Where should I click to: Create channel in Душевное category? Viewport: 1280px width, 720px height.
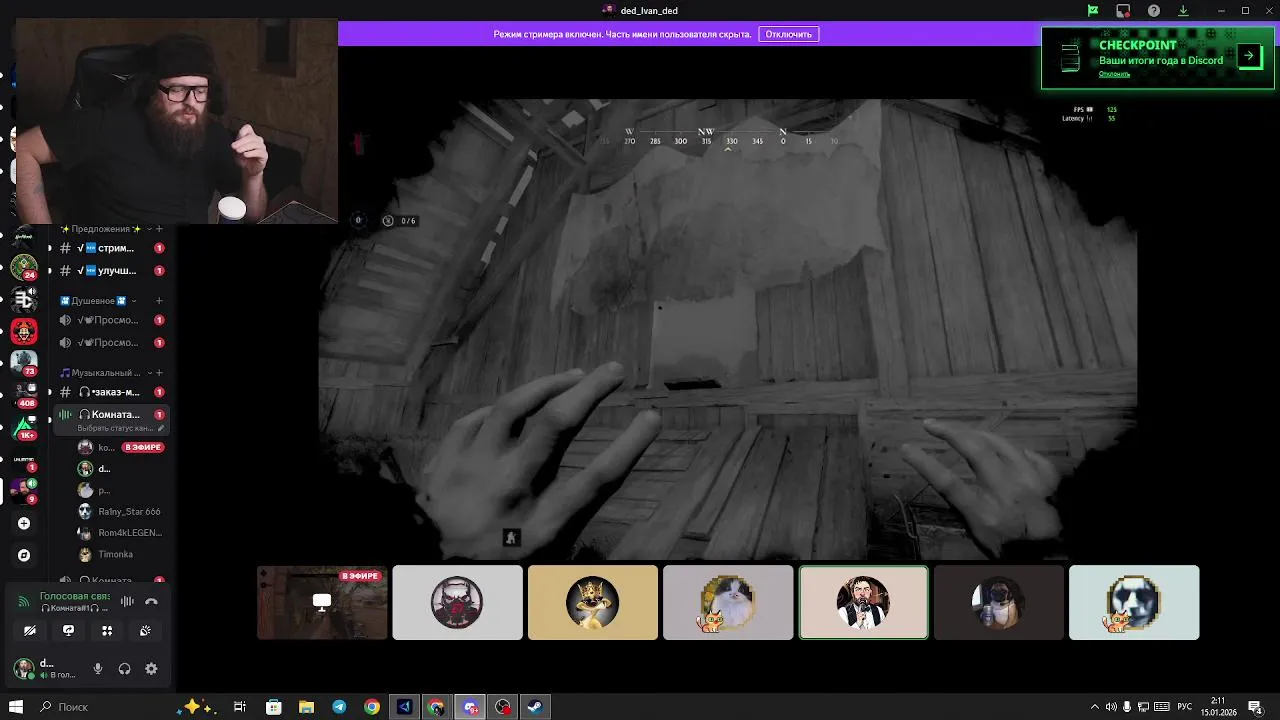[x=159, y=300]
